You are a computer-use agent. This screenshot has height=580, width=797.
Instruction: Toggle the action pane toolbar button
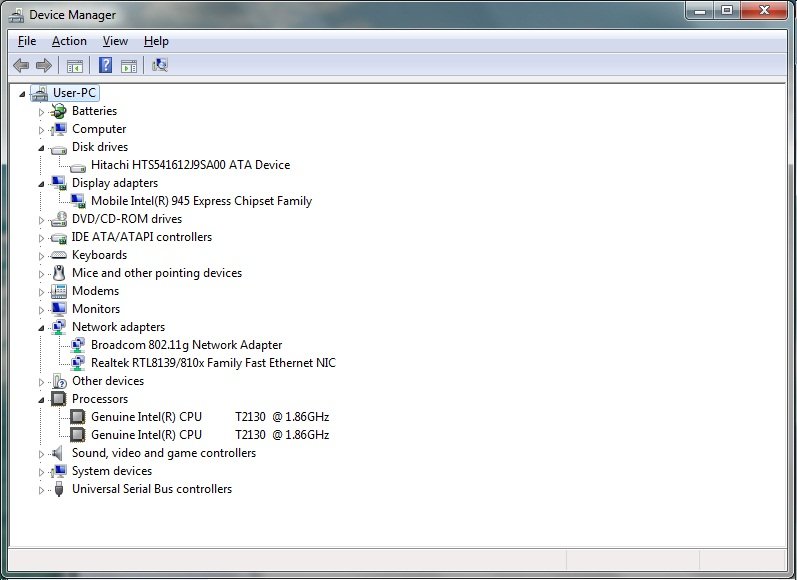point(129,66)
